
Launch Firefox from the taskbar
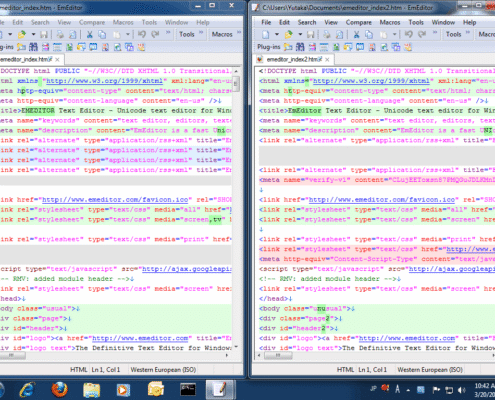point(59,389)
